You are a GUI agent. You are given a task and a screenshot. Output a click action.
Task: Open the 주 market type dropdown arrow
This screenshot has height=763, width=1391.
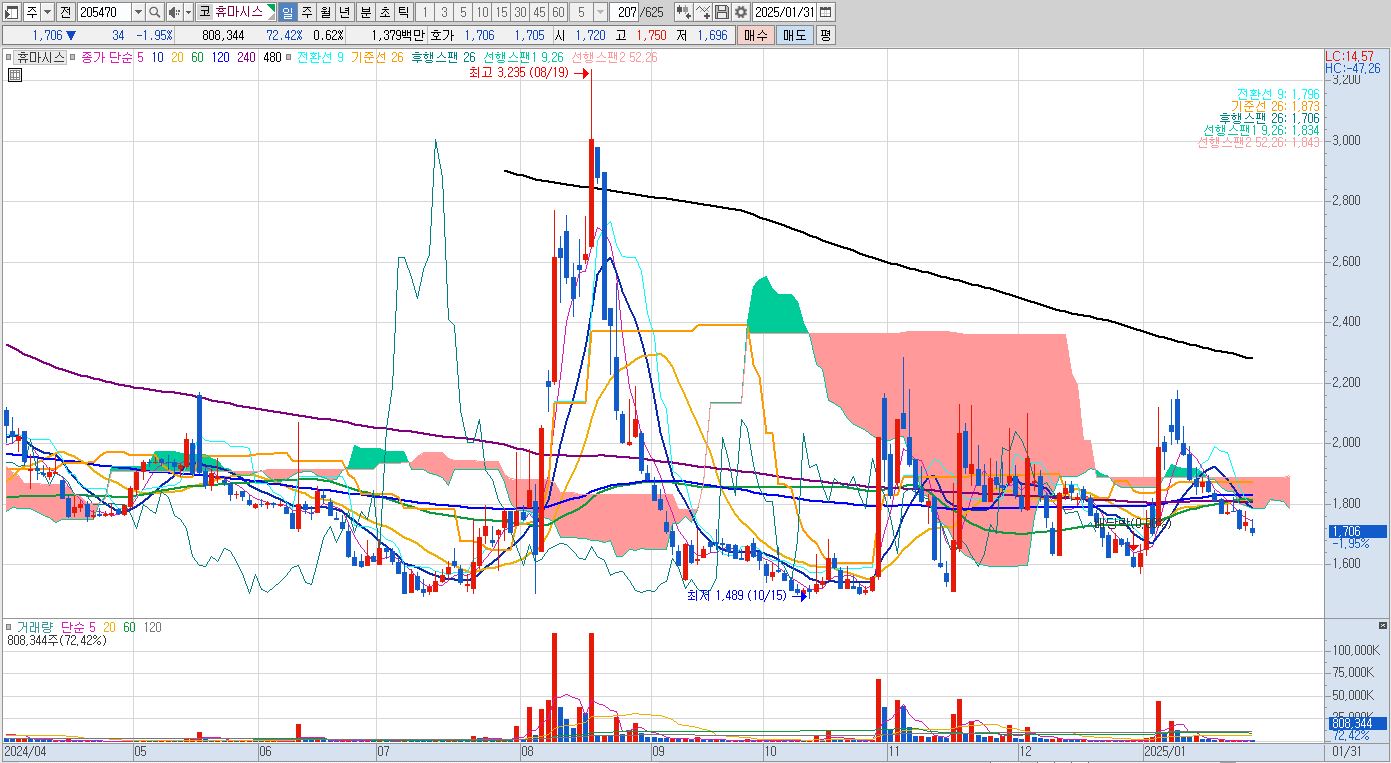(x=47, y=12)
